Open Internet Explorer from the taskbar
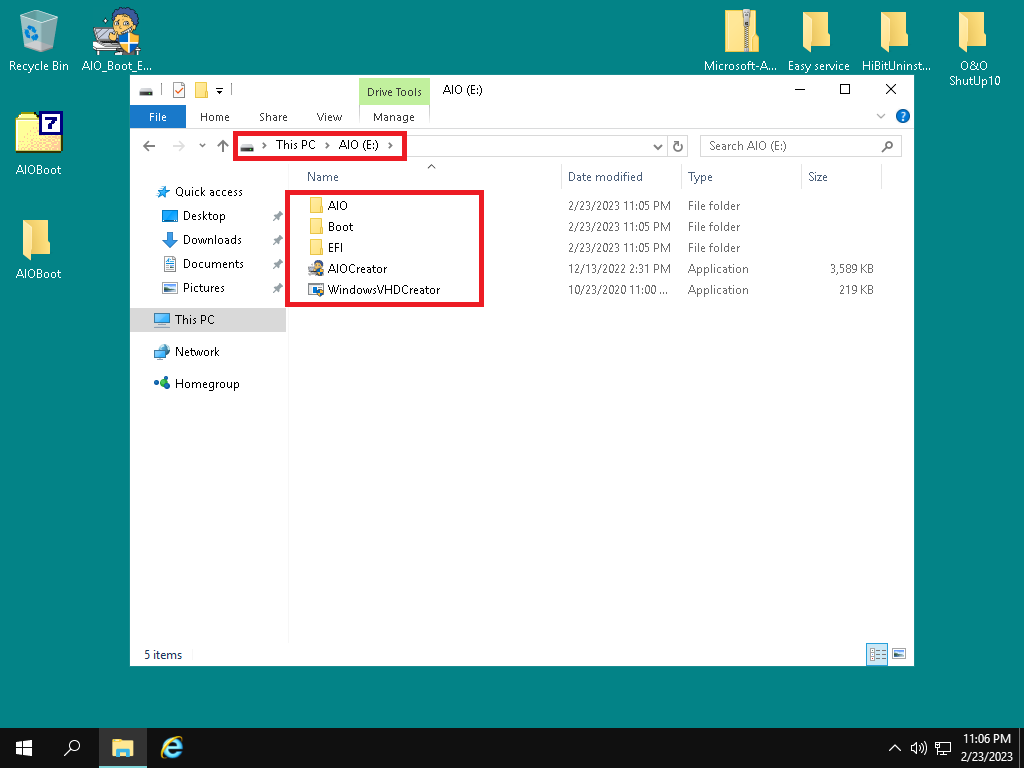 [x=172, y=747]
